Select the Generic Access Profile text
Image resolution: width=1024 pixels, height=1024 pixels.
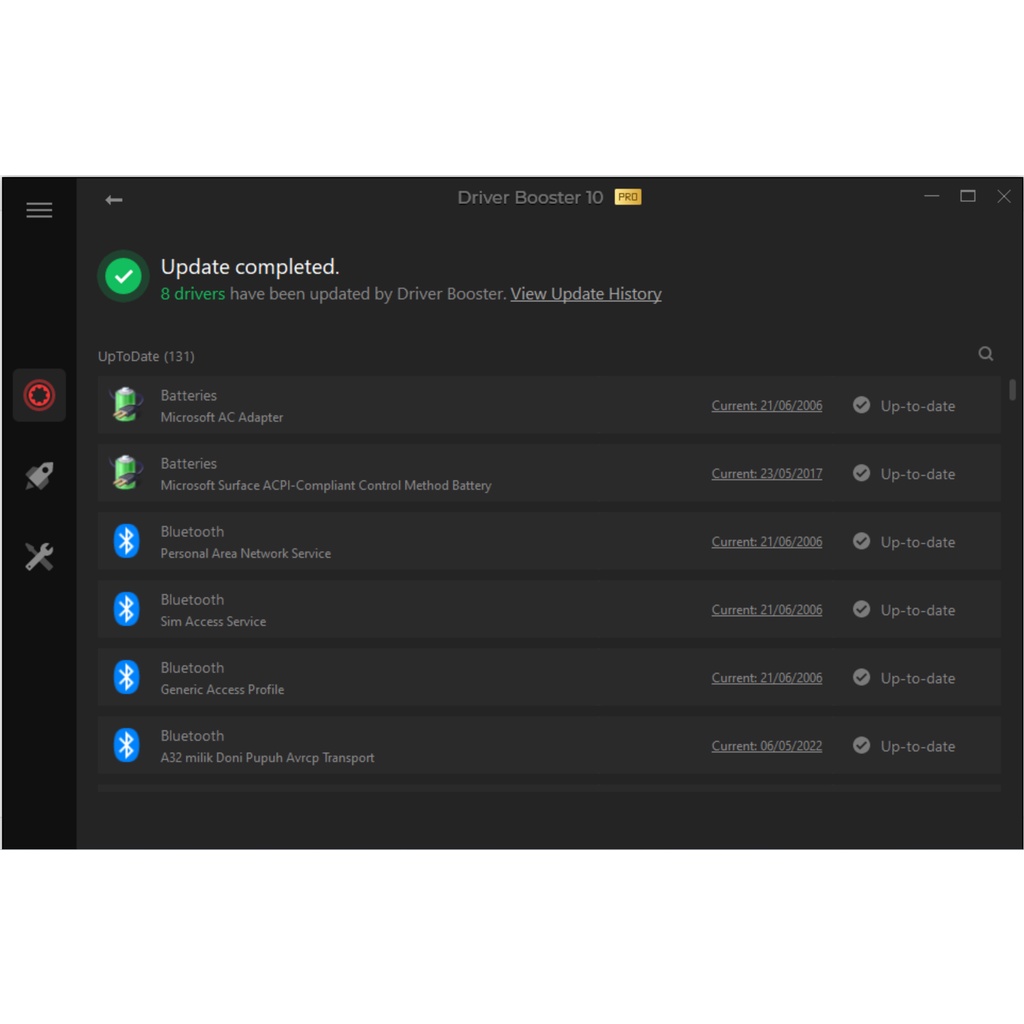point(222,690)
